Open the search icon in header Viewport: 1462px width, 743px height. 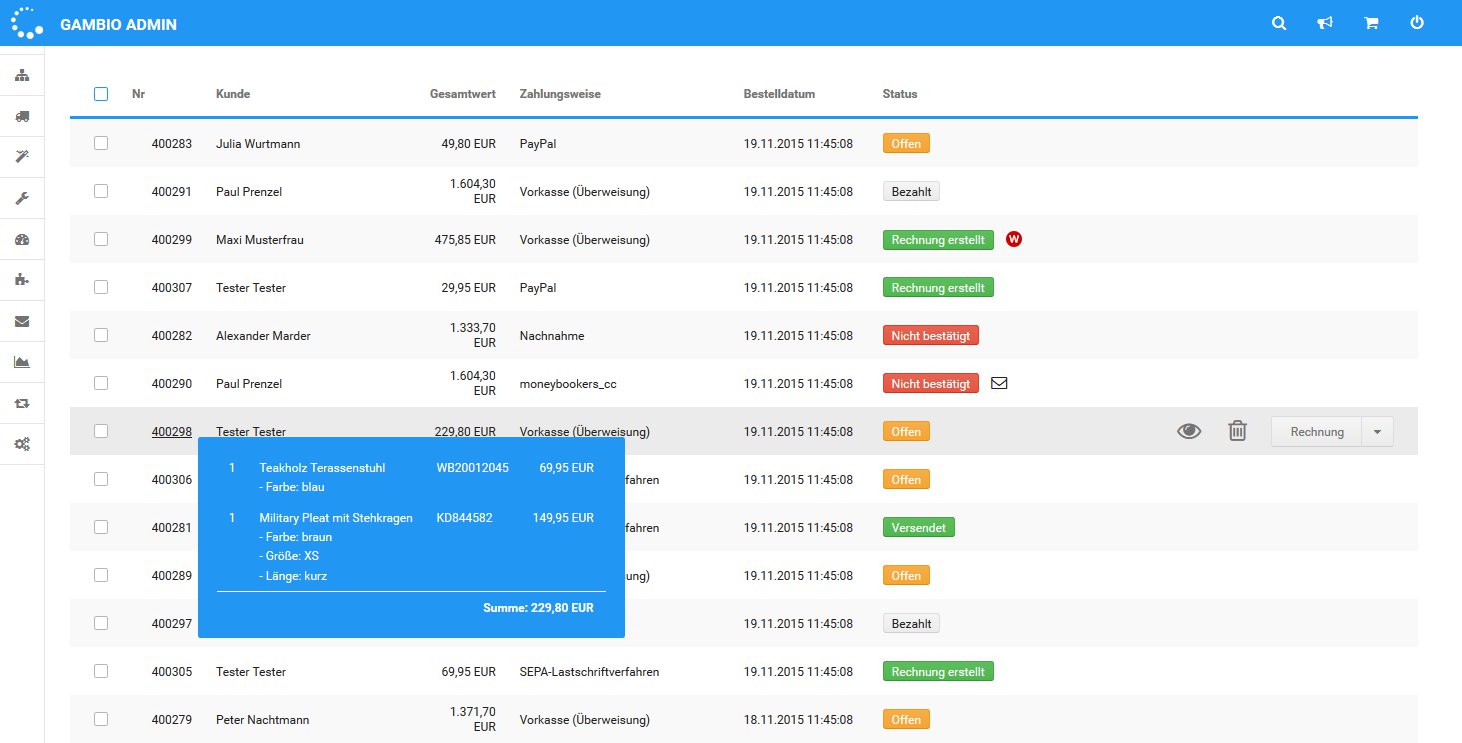pyautogui.click(x=1279, y=24)
